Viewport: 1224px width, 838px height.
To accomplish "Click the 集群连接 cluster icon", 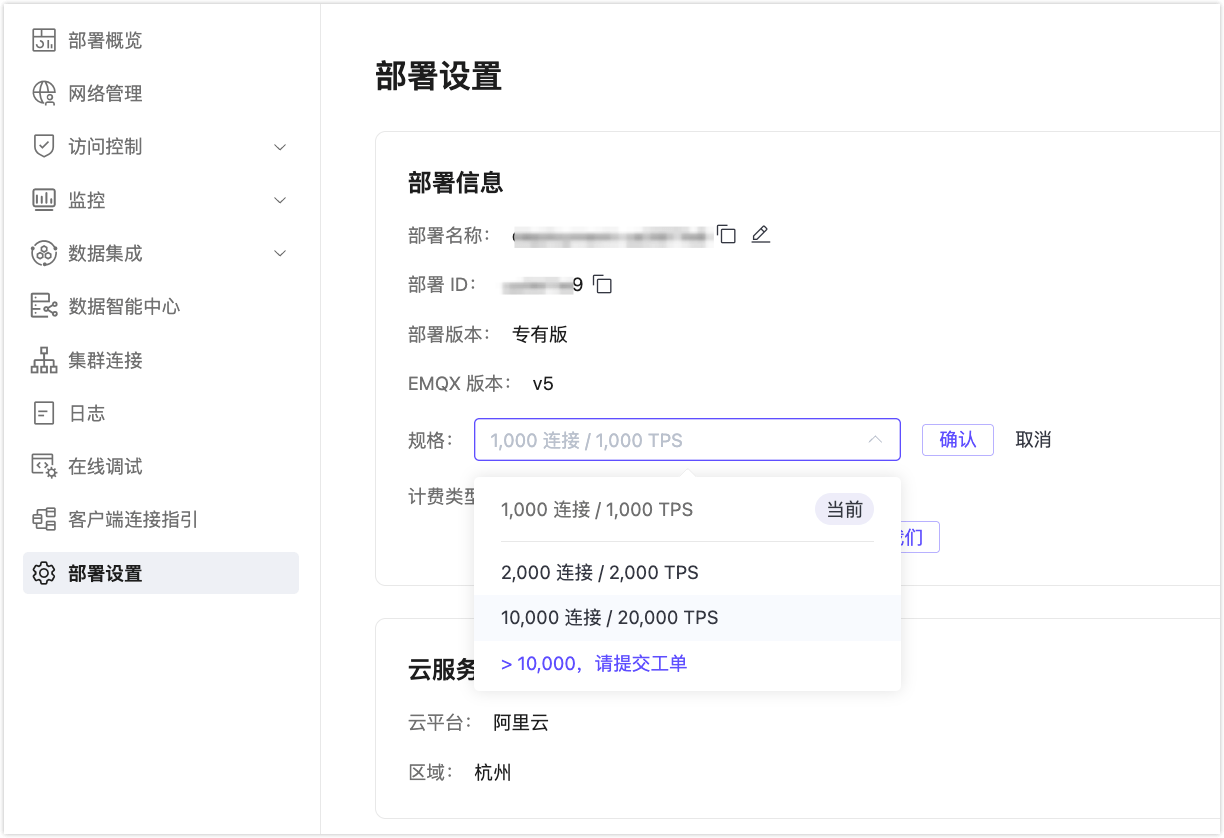I will click(x=44, y=360).
